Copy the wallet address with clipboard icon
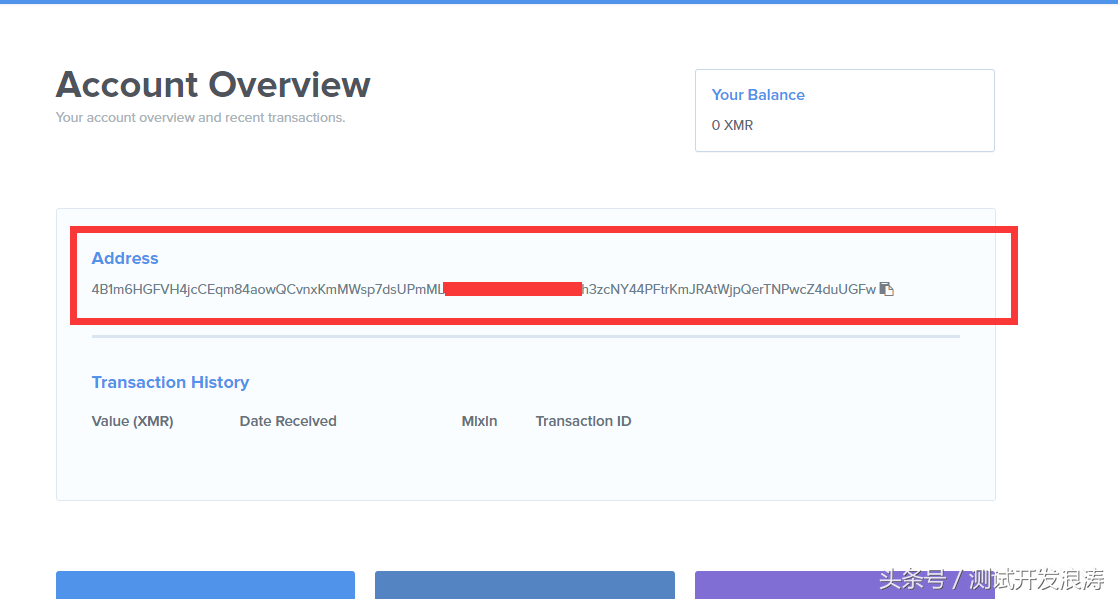1118x599 pixels. click(886, 289)
